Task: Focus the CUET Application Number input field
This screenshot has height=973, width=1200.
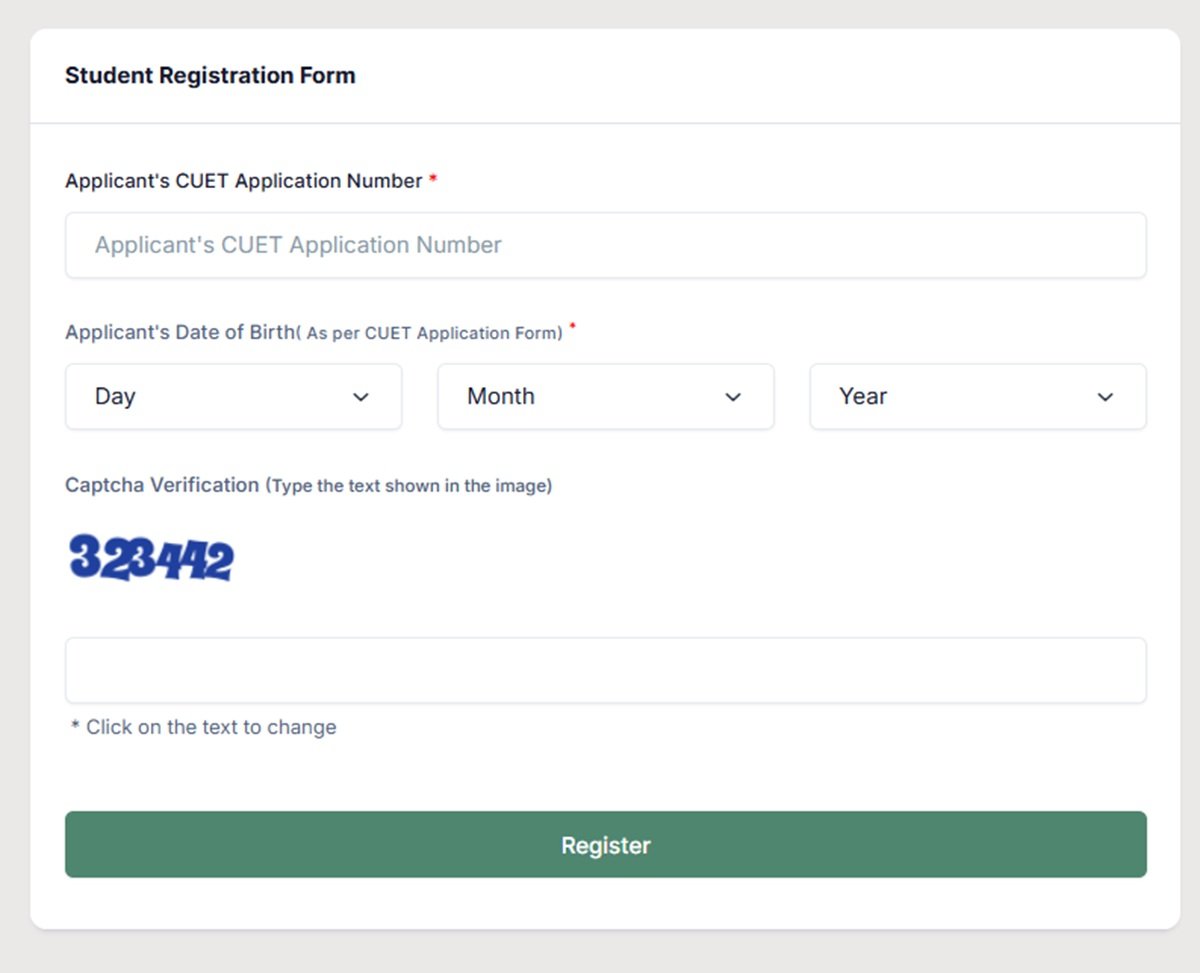Action: [x=606, y=245]
